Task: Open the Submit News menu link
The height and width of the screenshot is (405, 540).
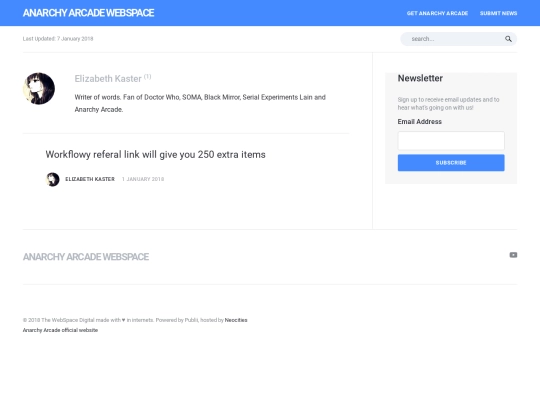Action: tap(498, 13)
